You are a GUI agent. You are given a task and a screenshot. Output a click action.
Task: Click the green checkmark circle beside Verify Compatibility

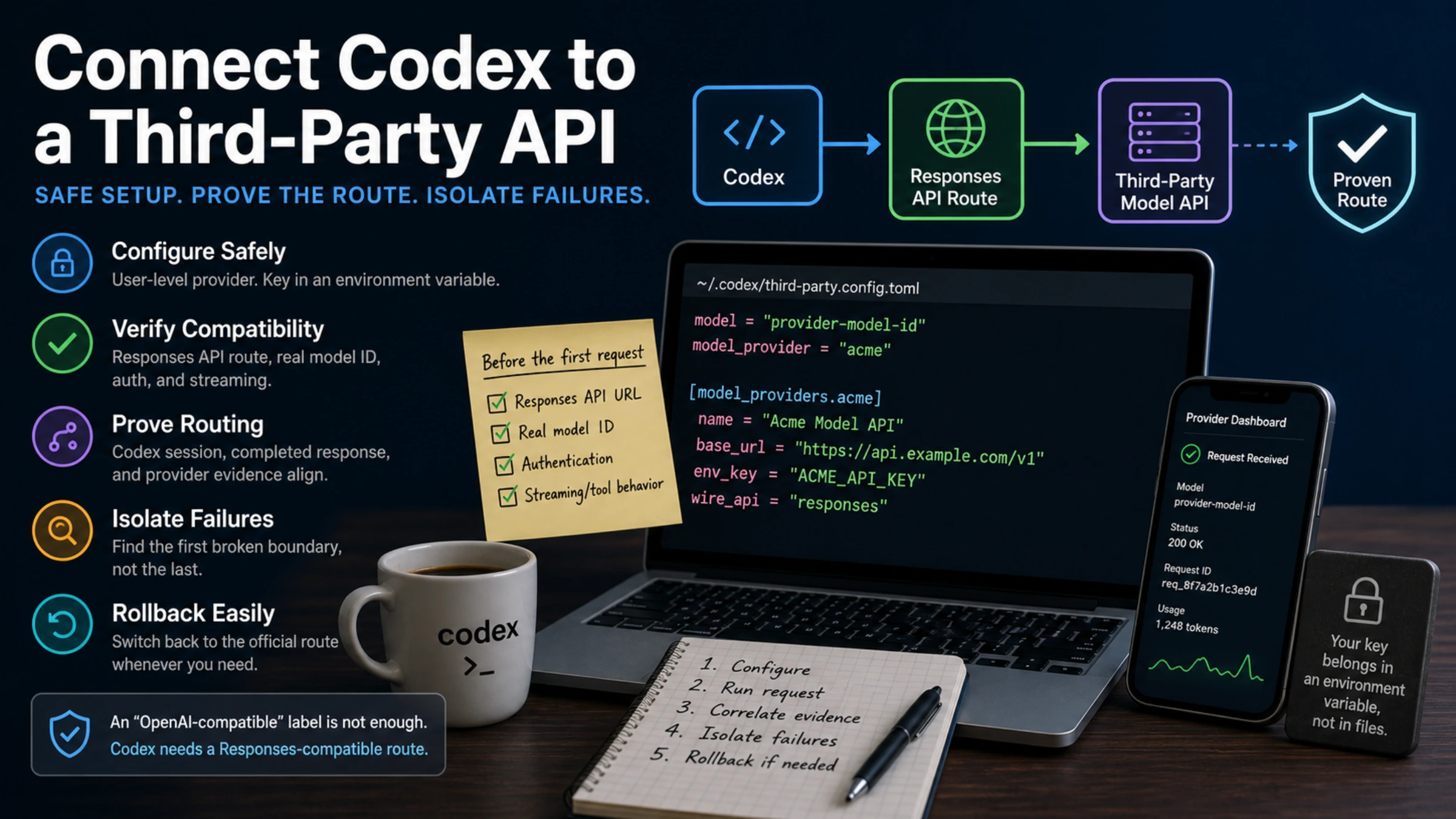pos(62,343)
